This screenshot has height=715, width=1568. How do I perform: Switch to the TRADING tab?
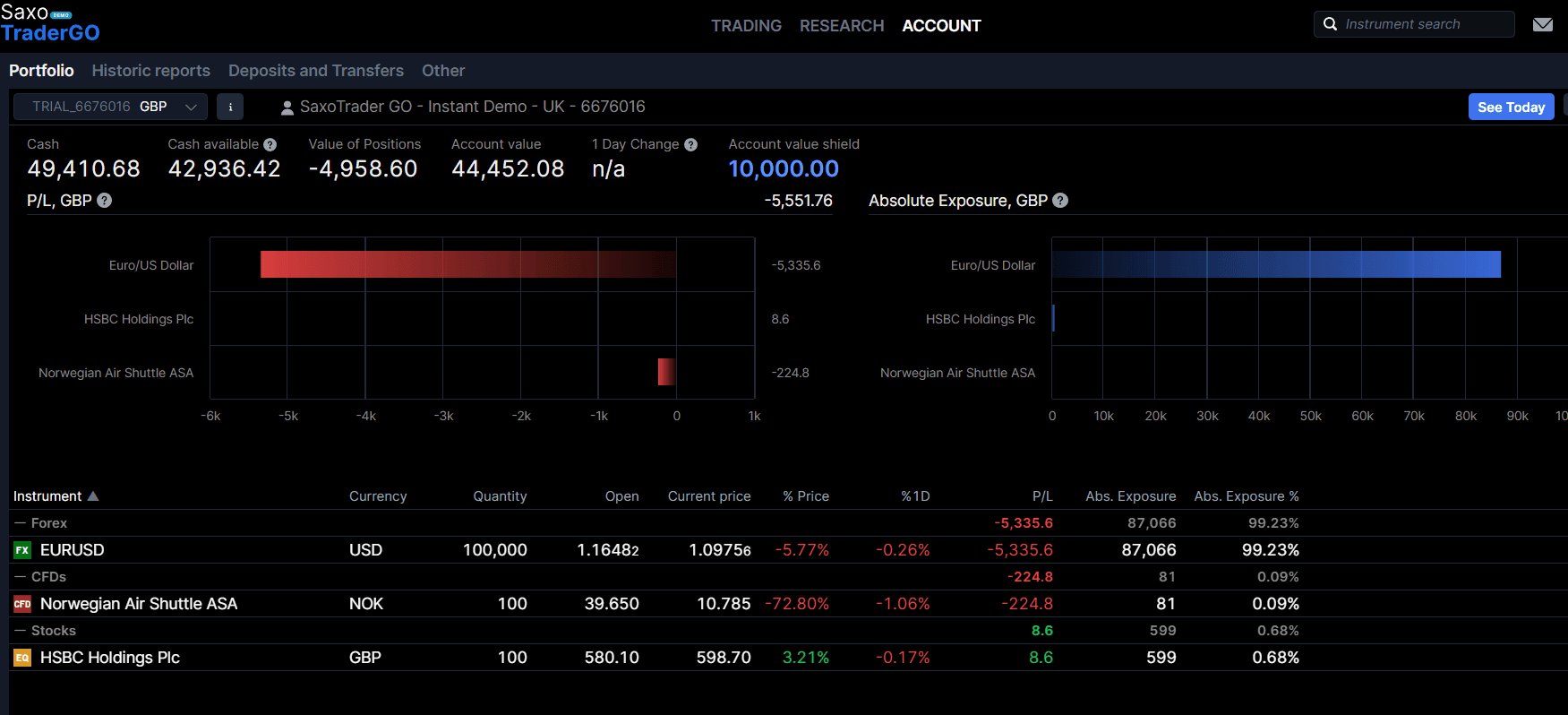[746, 26]
